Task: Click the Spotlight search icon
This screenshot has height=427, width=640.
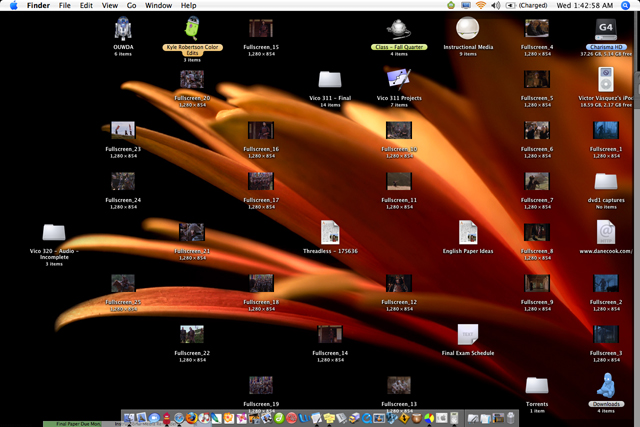Action: pos(627,6)
